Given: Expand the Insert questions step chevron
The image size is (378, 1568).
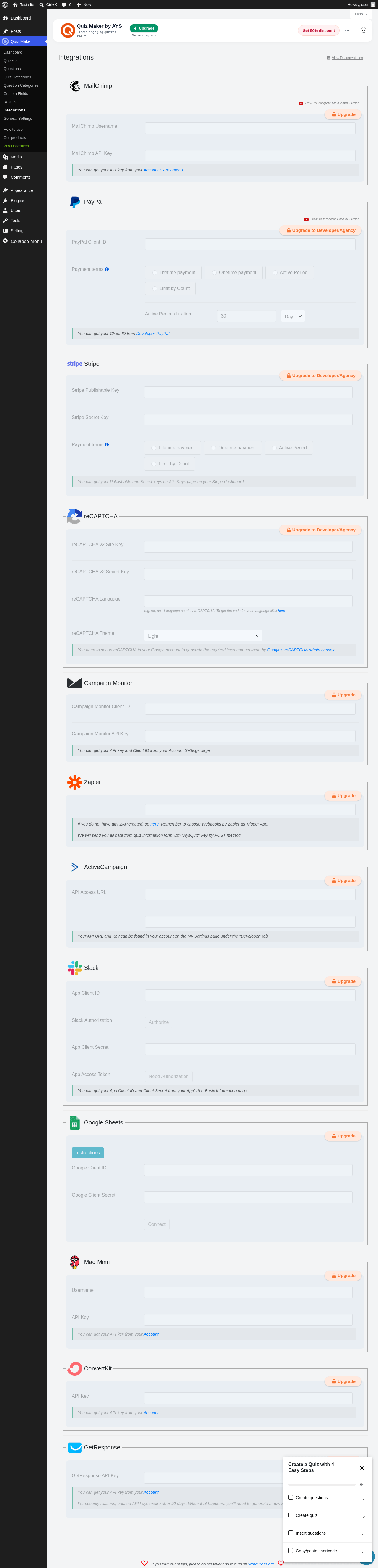Looking at the screenshot, I should [363, 1534].
